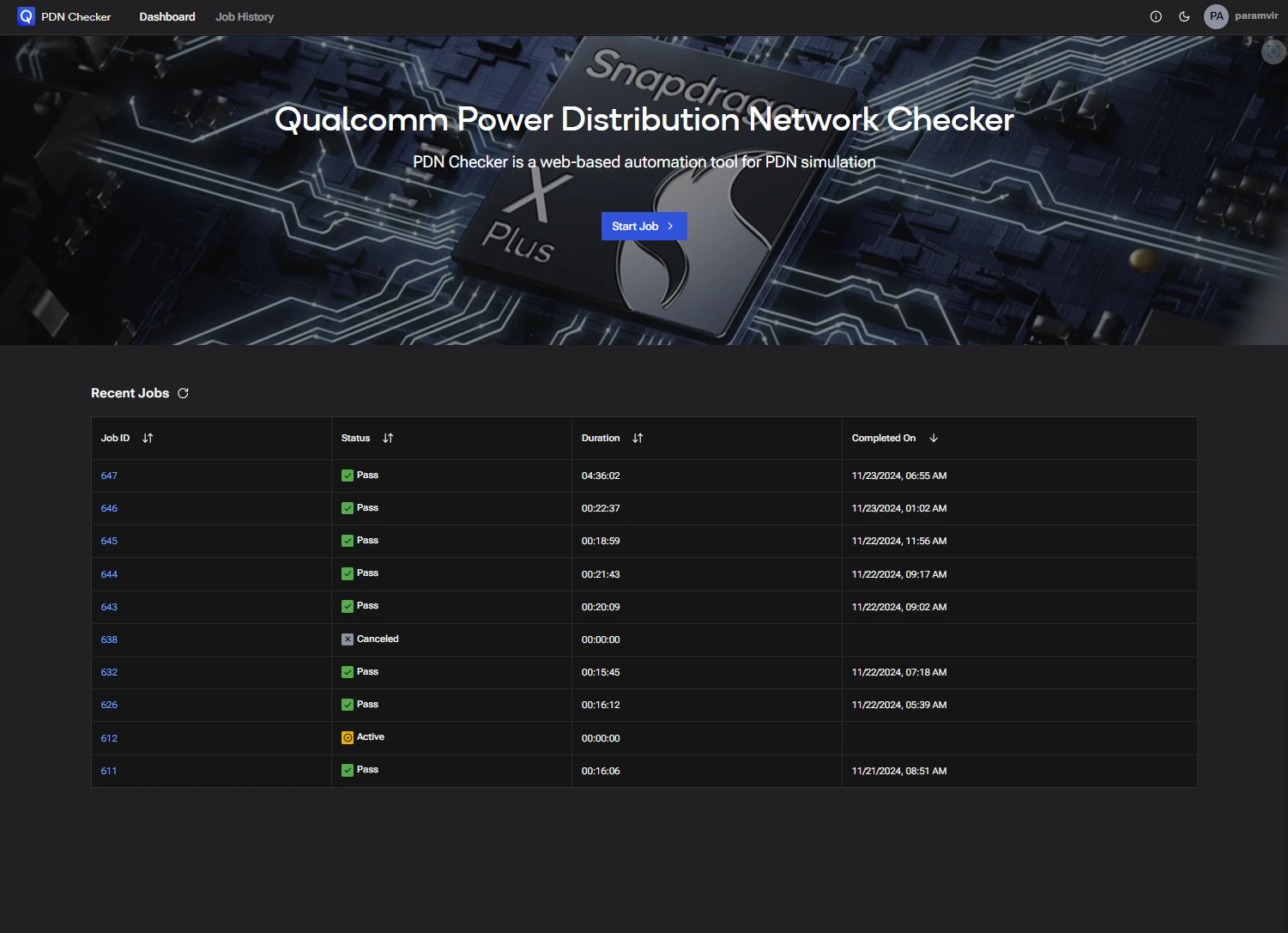The height and width of the screenshot is (933, 1288).
Task: Click the PDN Checker app title
Action: click(x=76, y=16)
